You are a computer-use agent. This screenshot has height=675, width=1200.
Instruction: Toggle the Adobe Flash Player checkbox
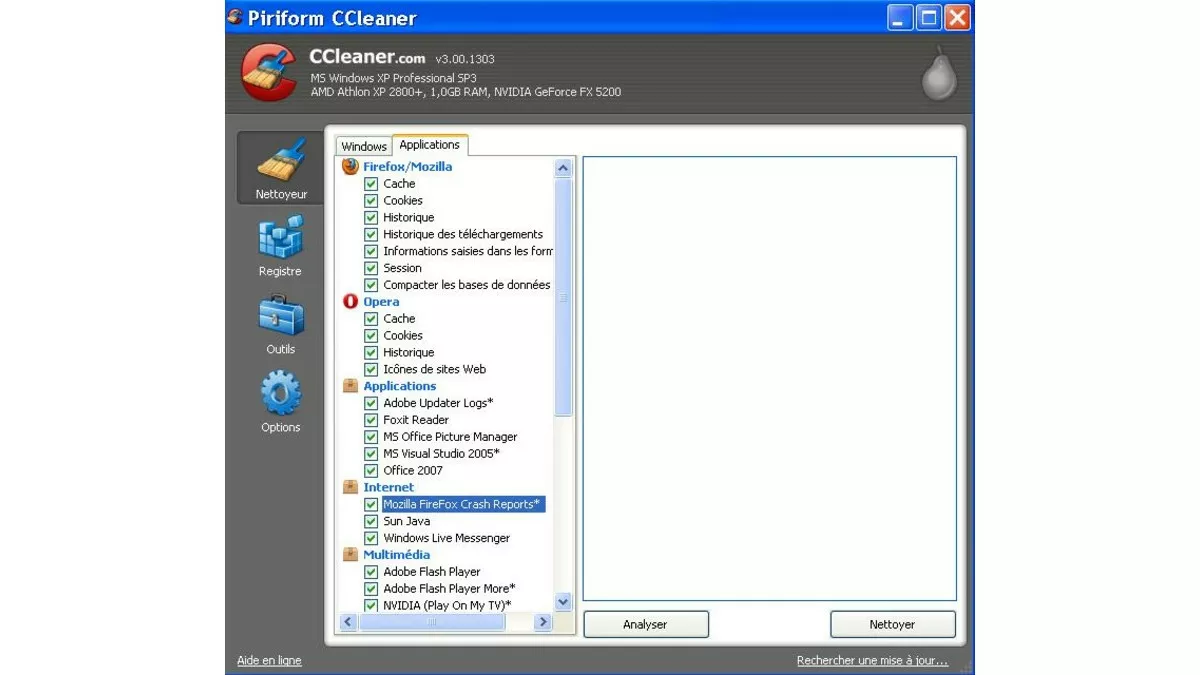click(x=371, y=571)
